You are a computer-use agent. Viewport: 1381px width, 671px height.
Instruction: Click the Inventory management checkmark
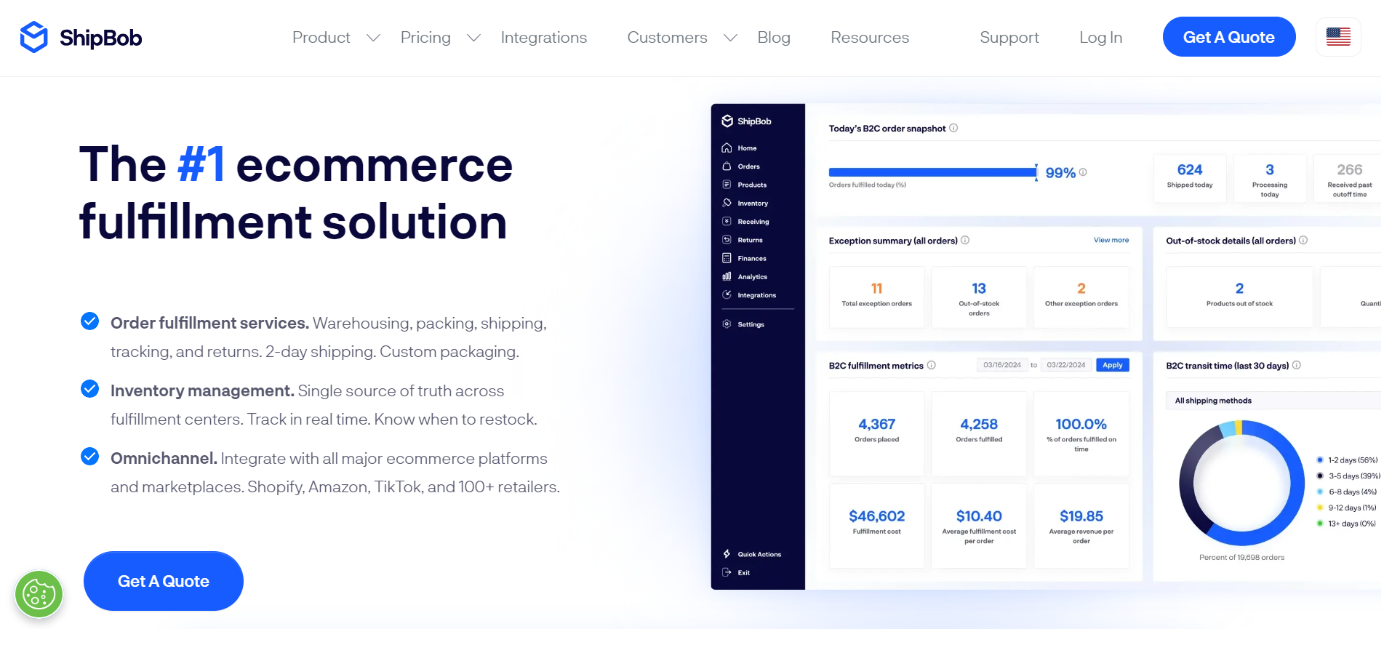point(90,388)
